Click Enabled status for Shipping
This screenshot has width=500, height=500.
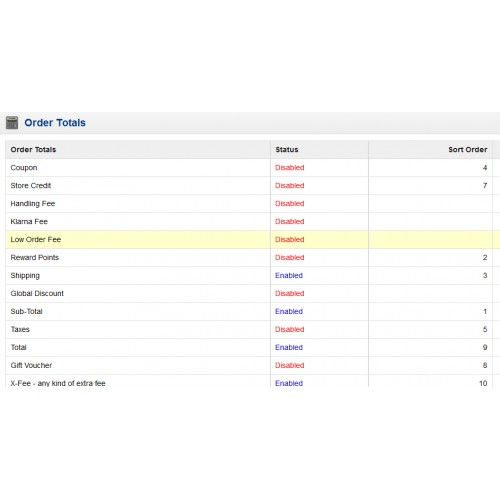(x=289, y=276)
